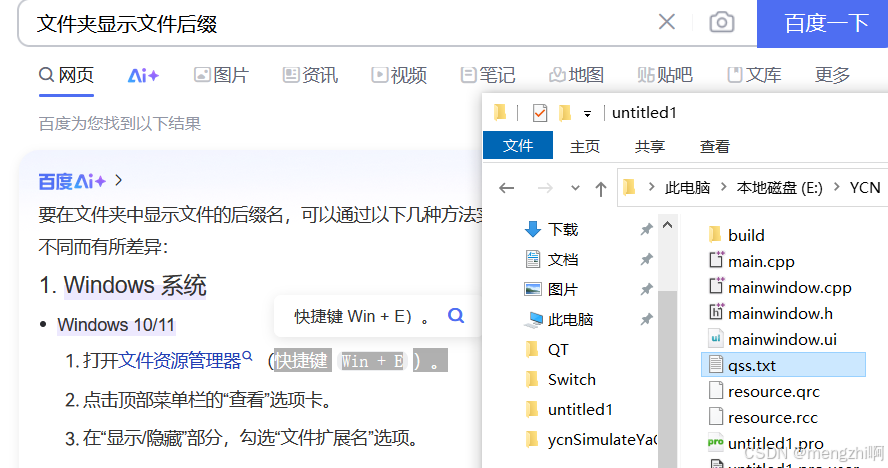Click YCN in the address breadcrumb

(865, 188)
